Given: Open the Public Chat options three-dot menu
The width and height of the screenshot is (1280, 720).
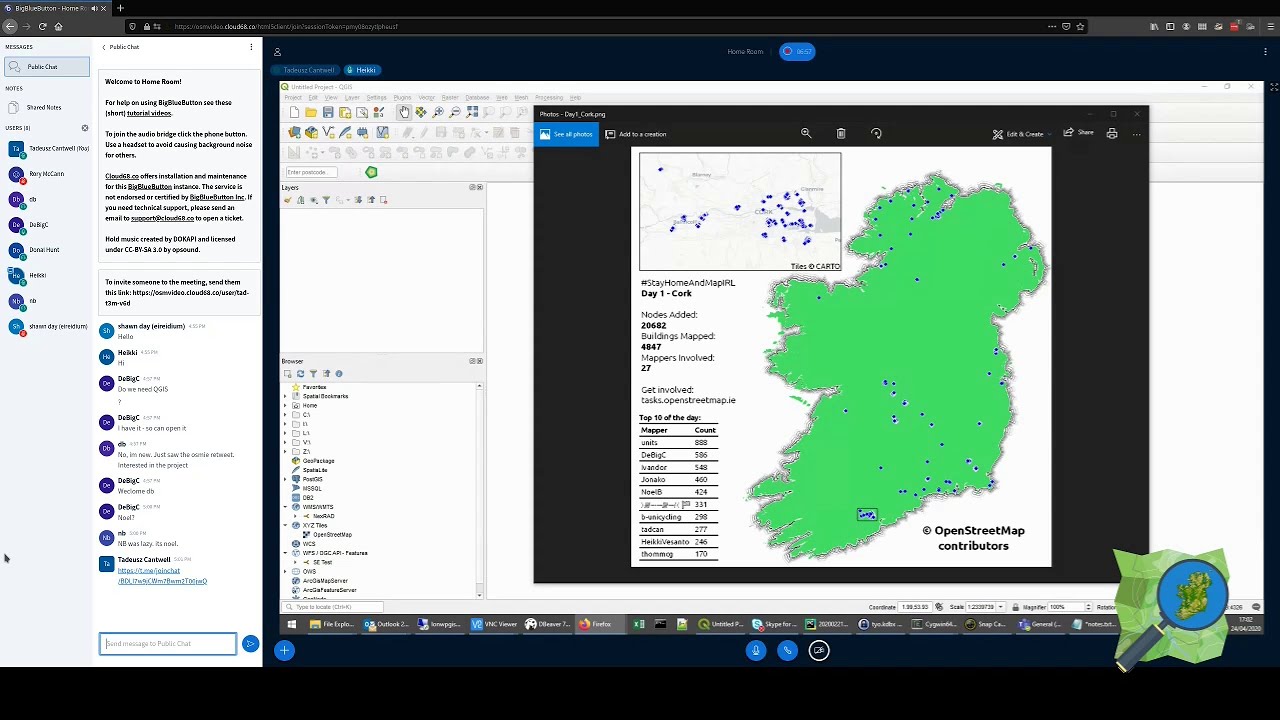Looking at the screenshot, I should click(251, 47).
